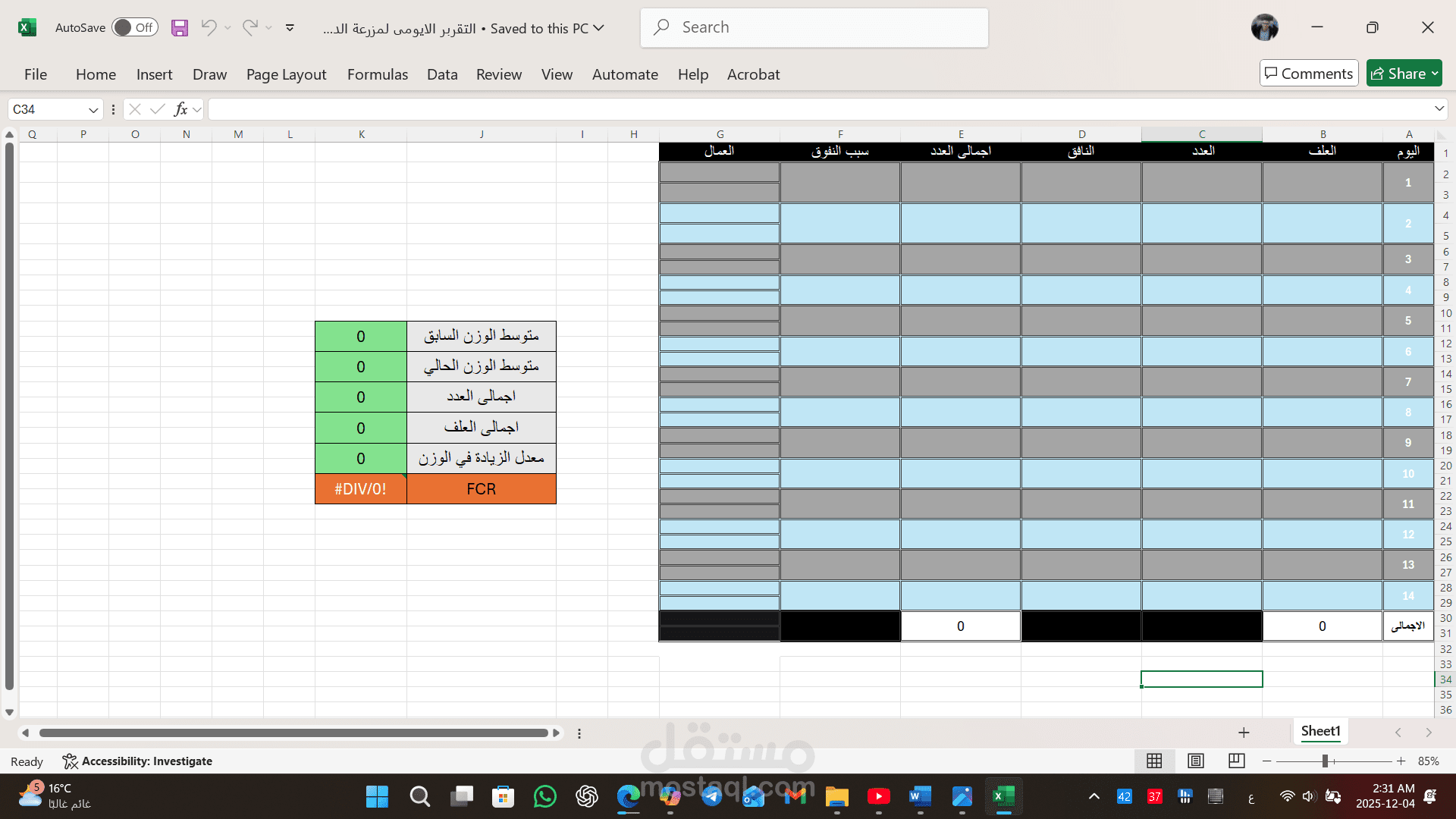Image resolution: width=1456 pixels, height=819 pixels.
Task: Open the Help tab
Action: click(693, 74)
